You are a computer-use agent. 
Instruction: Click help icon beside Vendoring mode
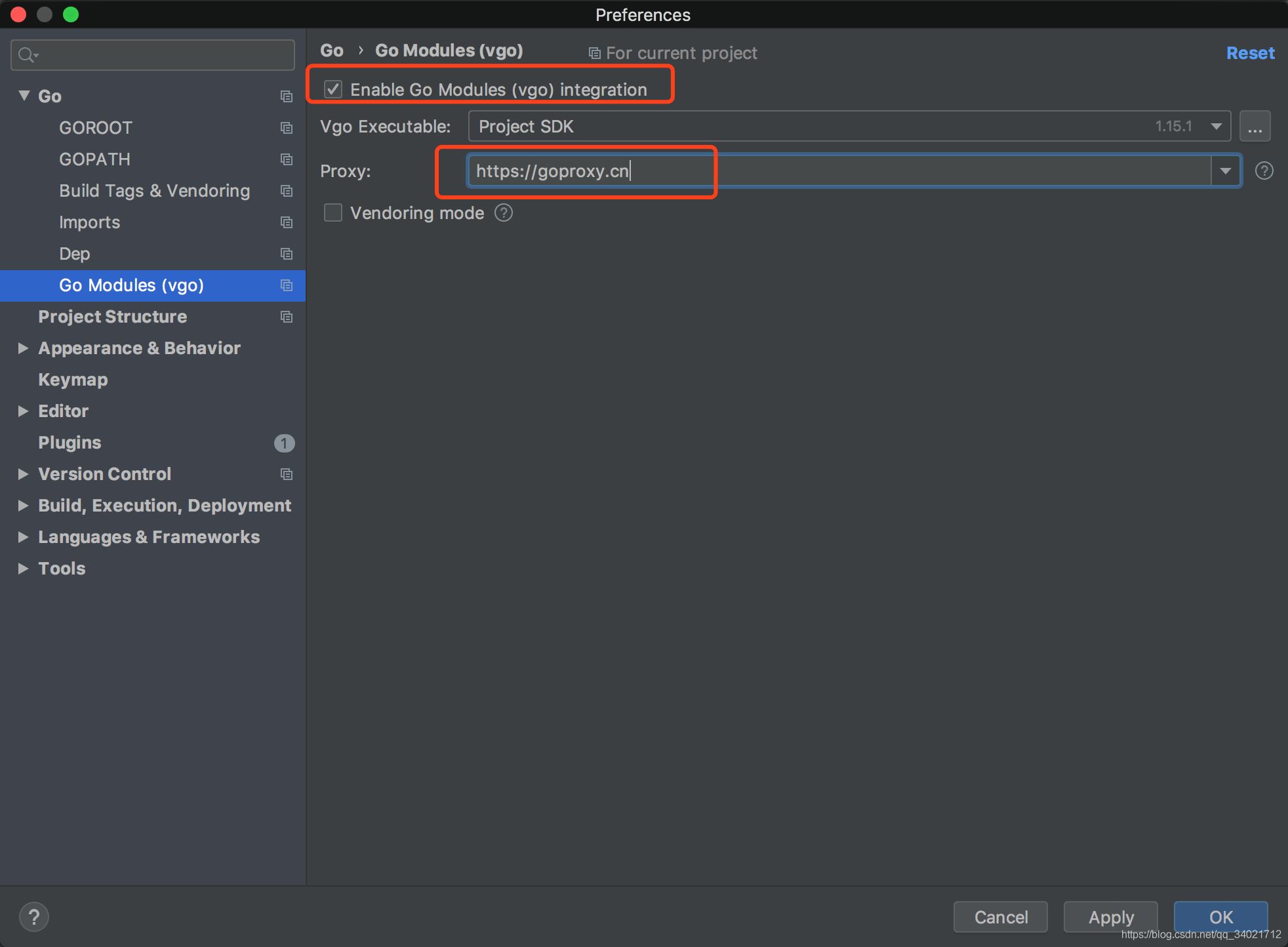pos(504,213)
